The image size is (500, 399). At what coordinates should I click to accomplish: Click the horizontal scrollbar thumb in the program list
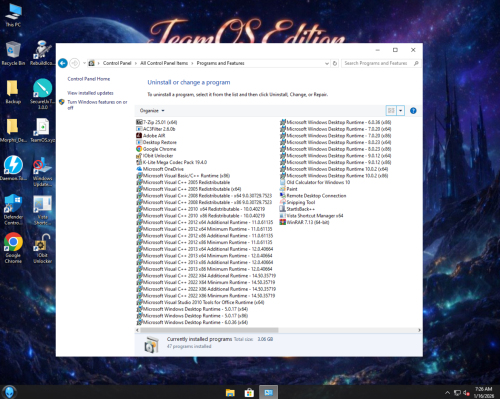[209, 330]
